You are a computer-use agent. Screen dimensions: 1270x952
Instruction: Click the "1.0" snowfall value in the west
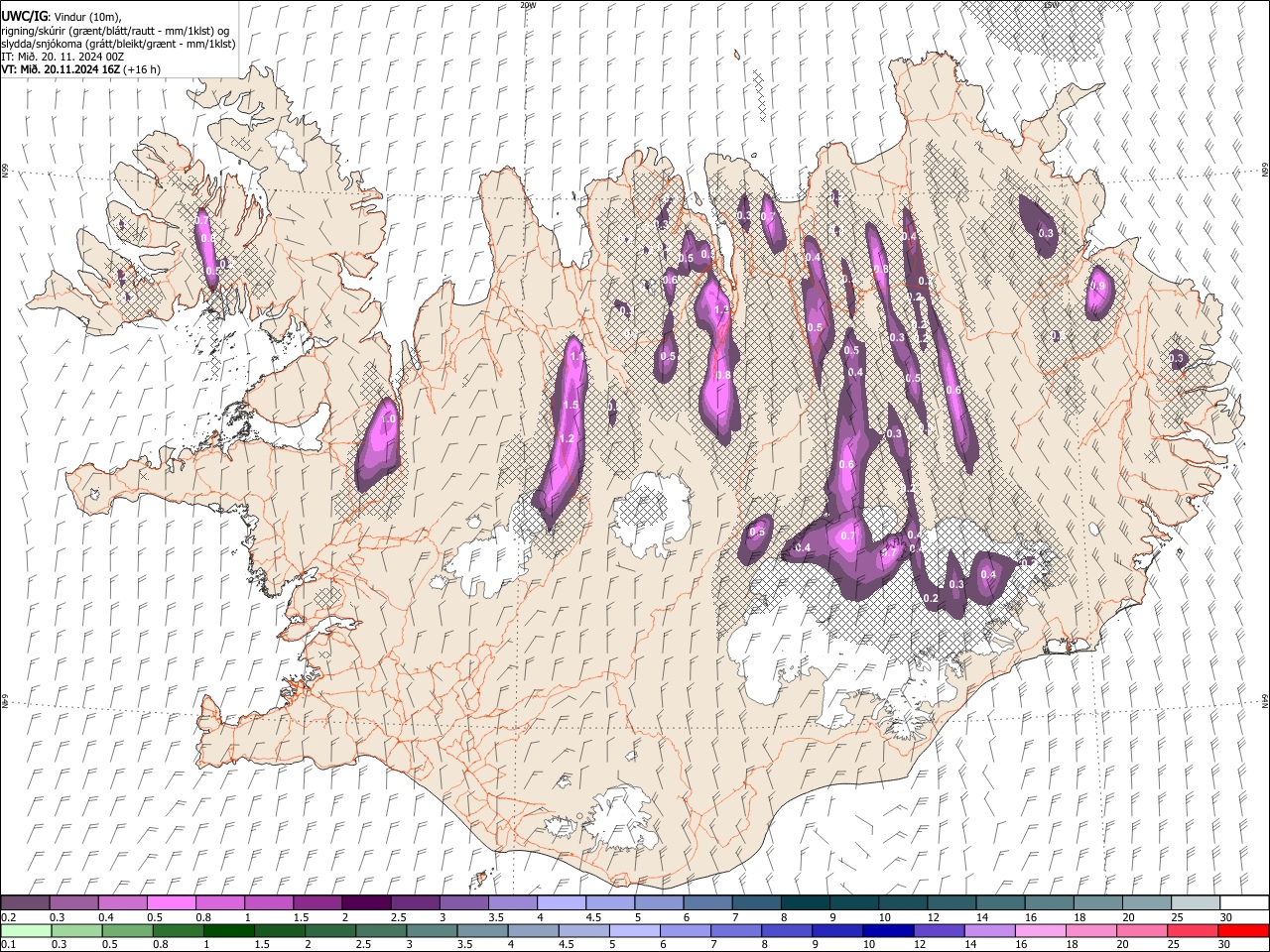pos(389,419)
